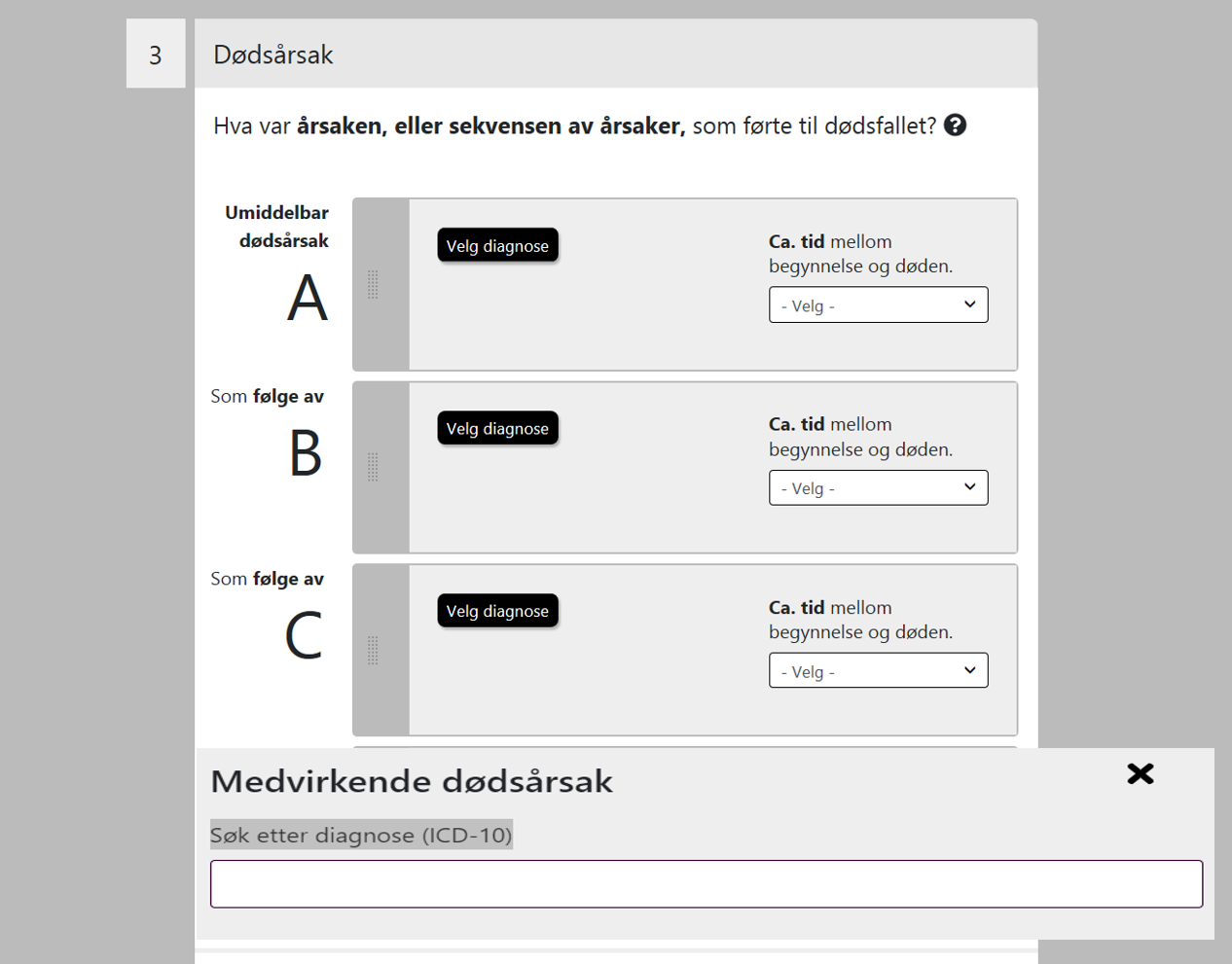Screen dimensions: 1232x964
Task: Open the time dropdown for cause A
Action: (x=878, y=304)
